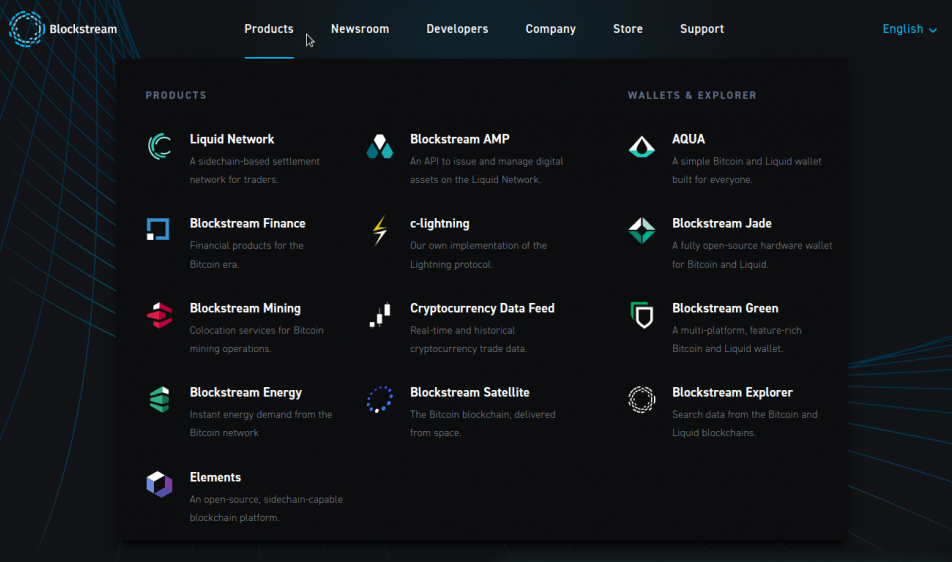
Task: Click the Blockstream logo in header
Action: click(62, 29)
